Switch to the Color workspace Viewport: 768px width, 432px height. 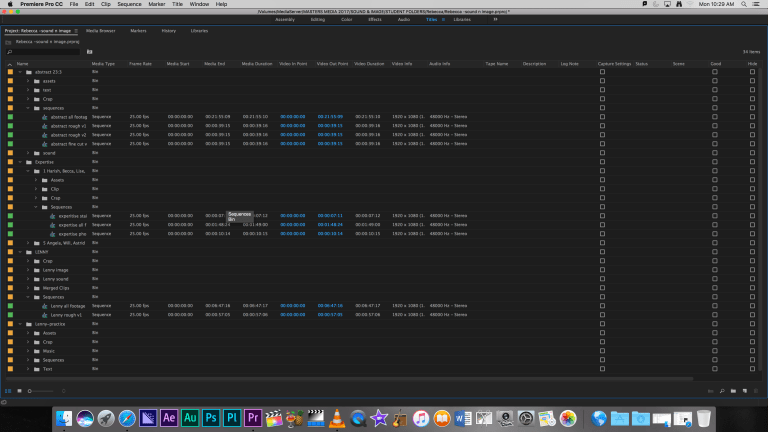[346, 19]
